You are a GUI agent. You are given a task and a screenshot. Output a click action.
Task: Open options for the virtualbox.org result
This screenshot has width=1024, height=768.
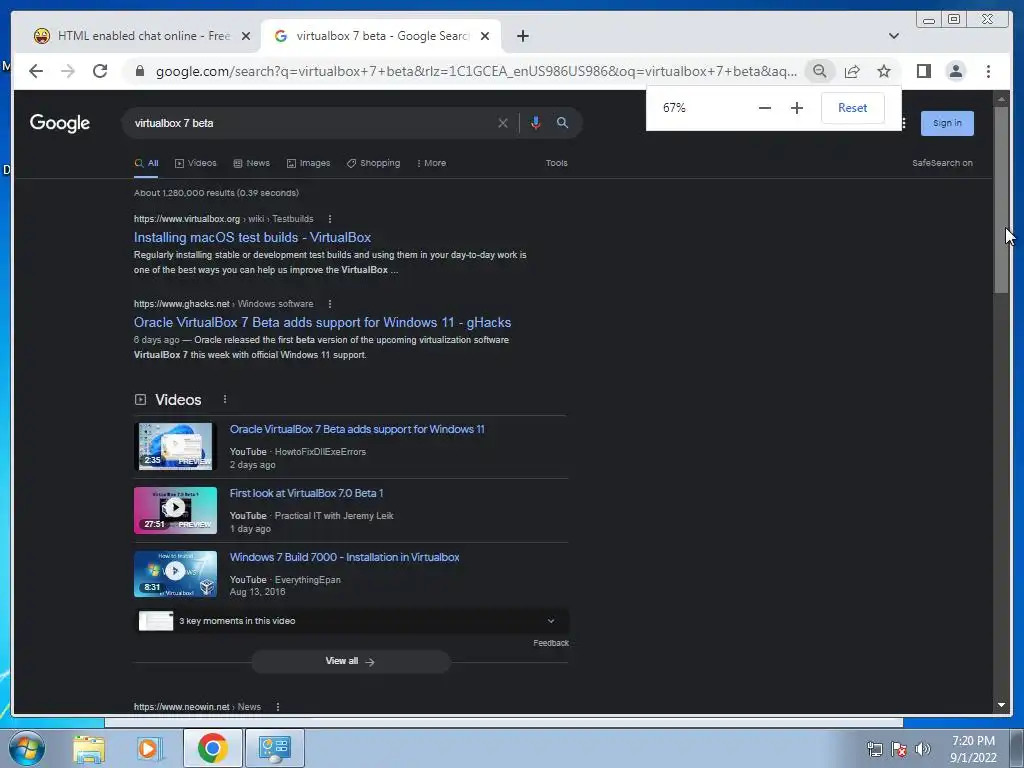(330, 219)
